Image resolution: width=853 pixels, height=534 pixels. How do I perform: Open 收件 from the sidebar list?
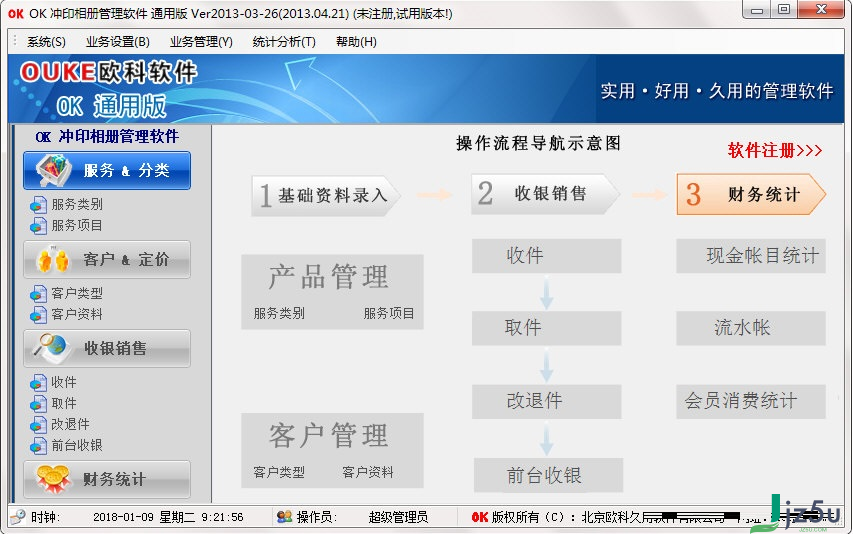pyautogui.click(x=64, y=382)
